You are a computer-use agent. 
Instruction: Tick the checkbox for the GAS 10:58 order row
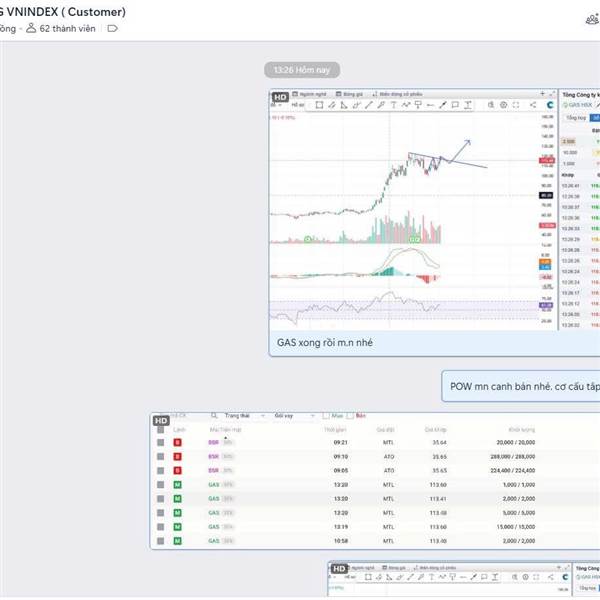pos(161,541)
